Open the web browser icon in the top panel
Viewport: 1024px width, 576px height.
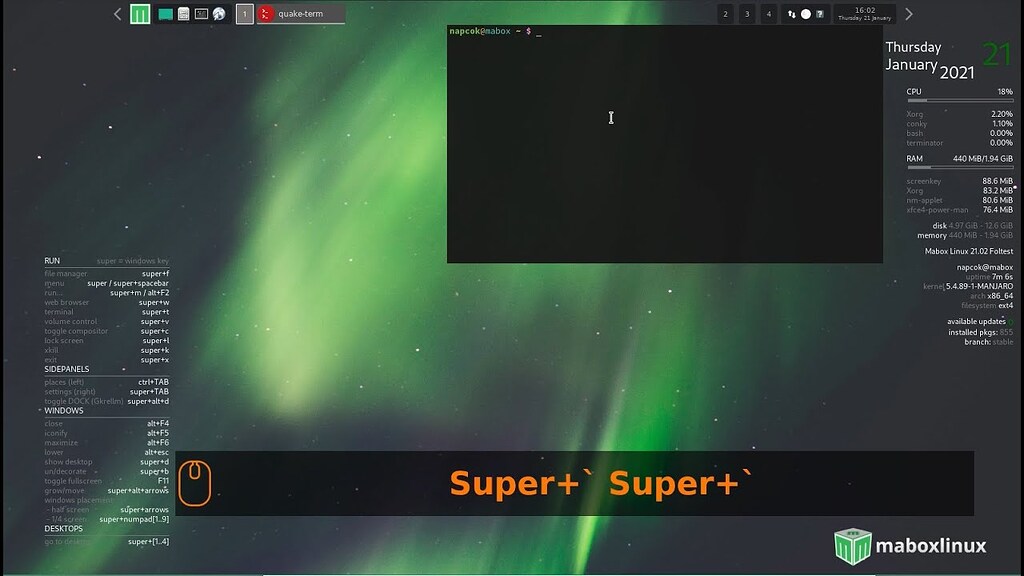217,14
